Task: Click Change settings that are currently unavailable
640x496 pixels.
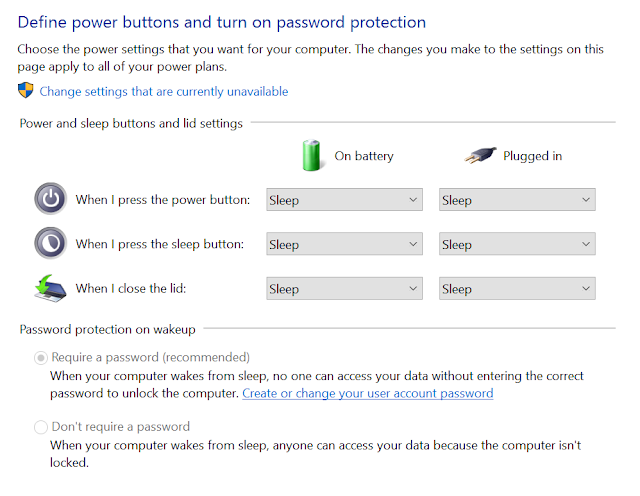Action: coord(164,91)
